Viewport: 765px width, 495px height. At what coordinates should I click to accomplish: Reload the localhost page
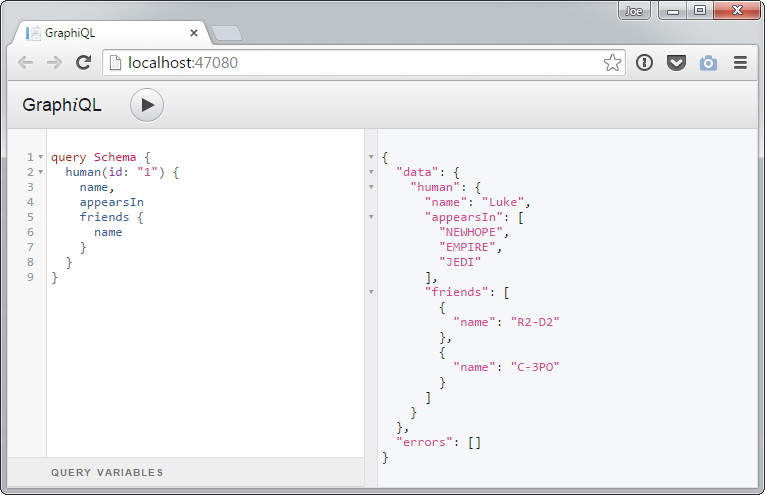click(83, 62)
